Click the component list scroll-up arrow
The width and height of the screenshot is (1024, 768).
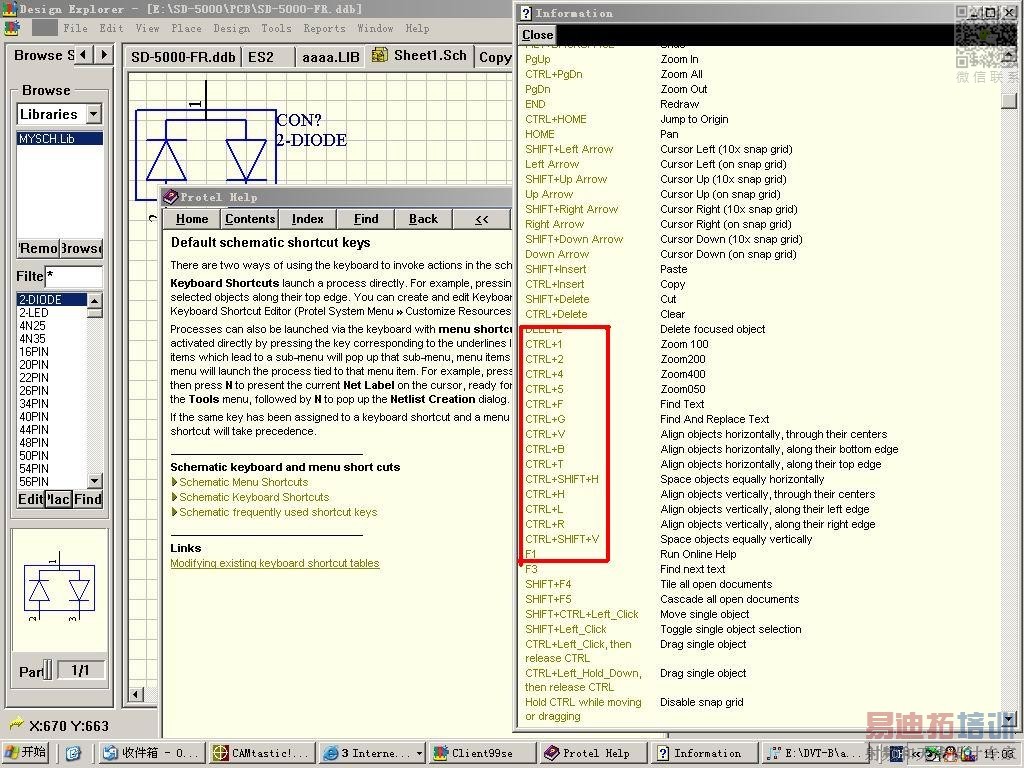click(95, 300)
